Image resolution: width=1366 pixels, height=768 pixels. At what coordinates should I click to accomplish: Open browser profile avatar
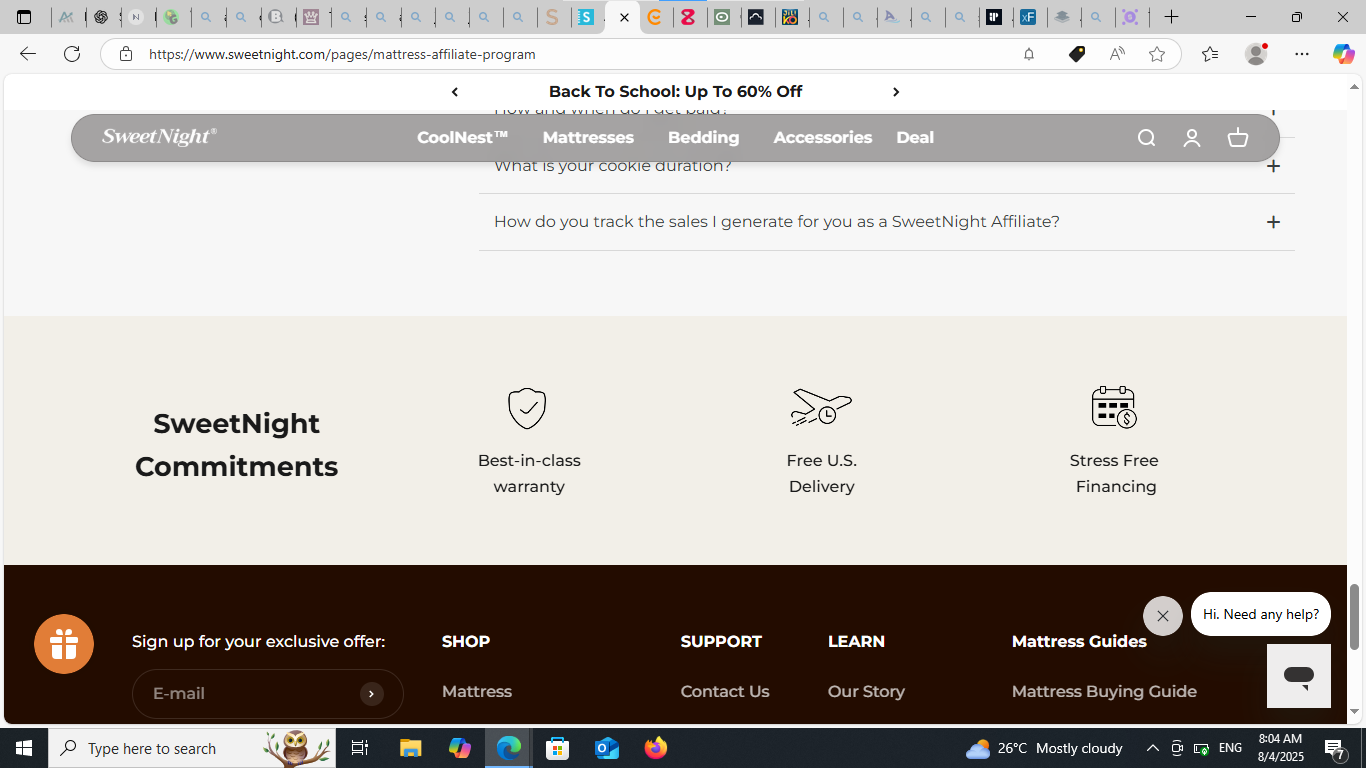1256,54
